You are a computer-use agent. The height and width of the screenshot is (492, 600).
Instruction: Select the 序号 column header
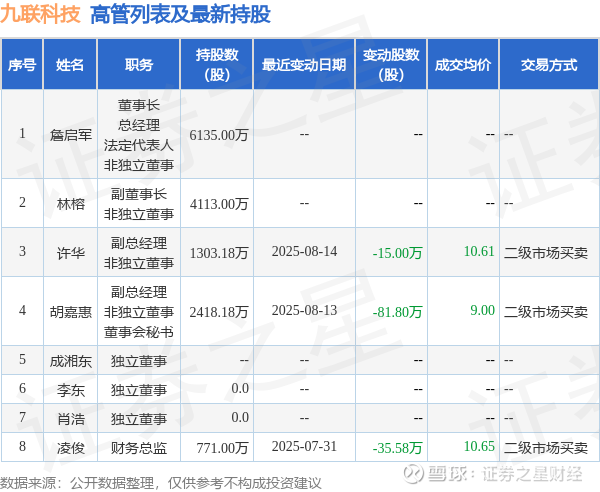tap(22, 64)
